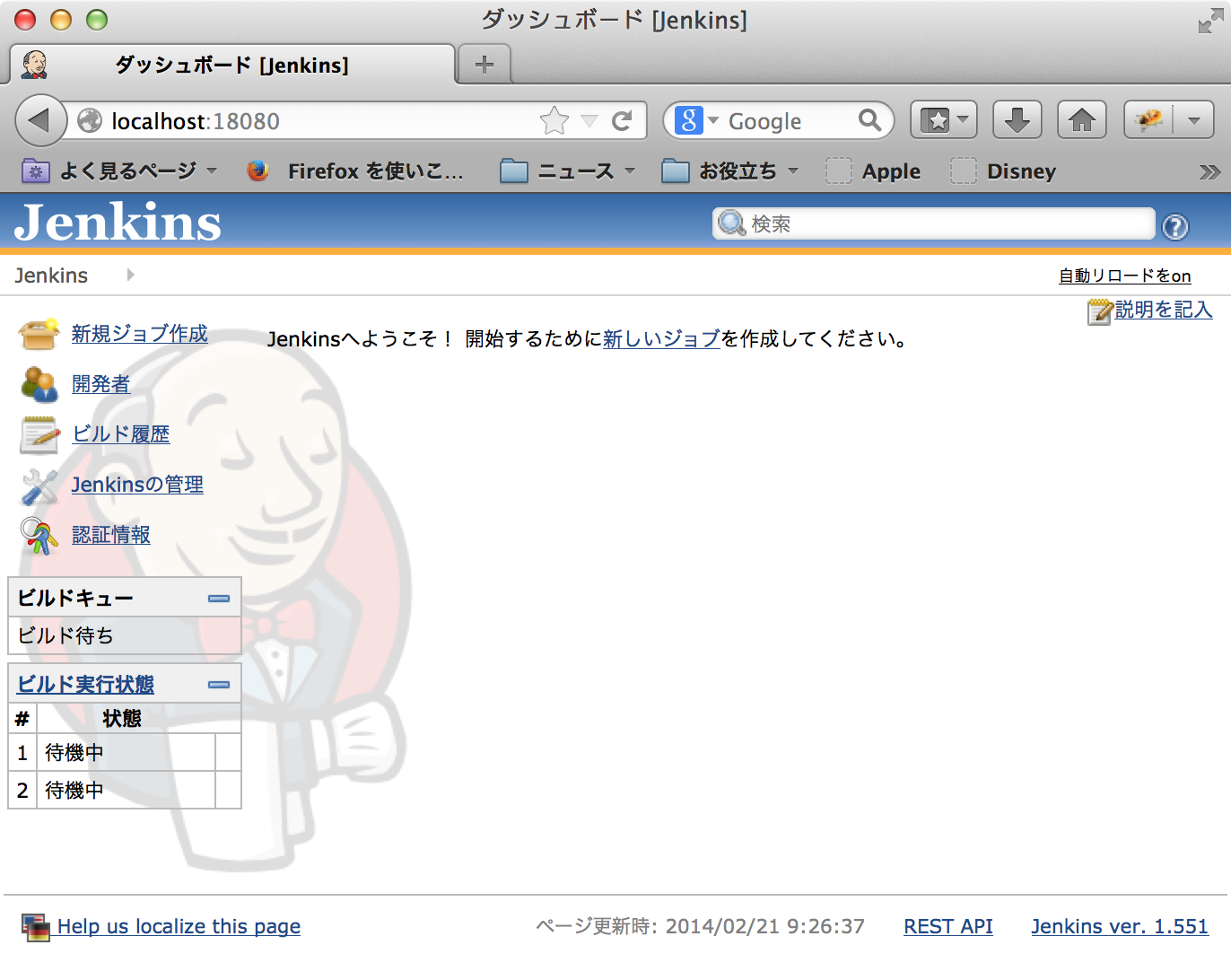Viewport: 1231px width, 980px height.
Task: Click the 説明を記入 edit pencil icon
Action: pyautogui.click(x=1100, y=311)
